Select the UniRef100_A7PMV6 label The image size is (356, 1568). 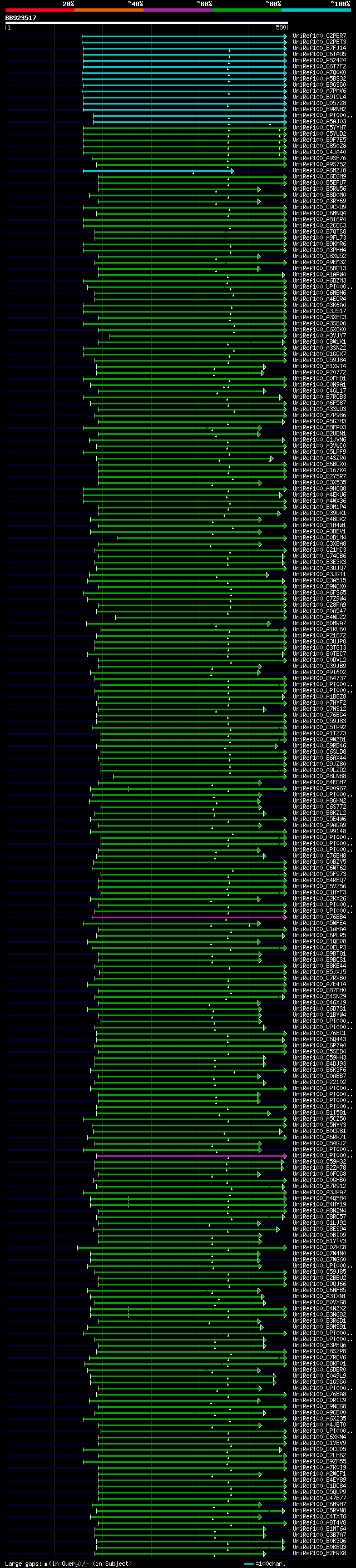click(319, 91)
